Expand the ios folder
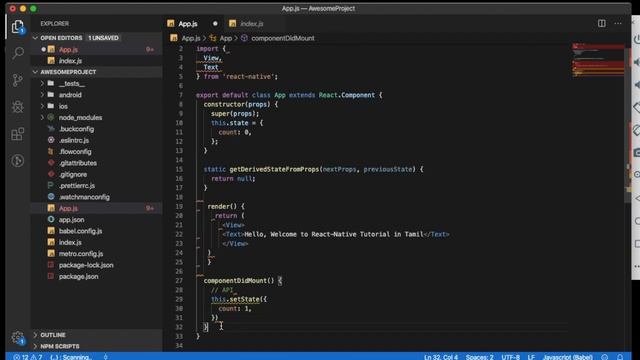 coord(97,106)
